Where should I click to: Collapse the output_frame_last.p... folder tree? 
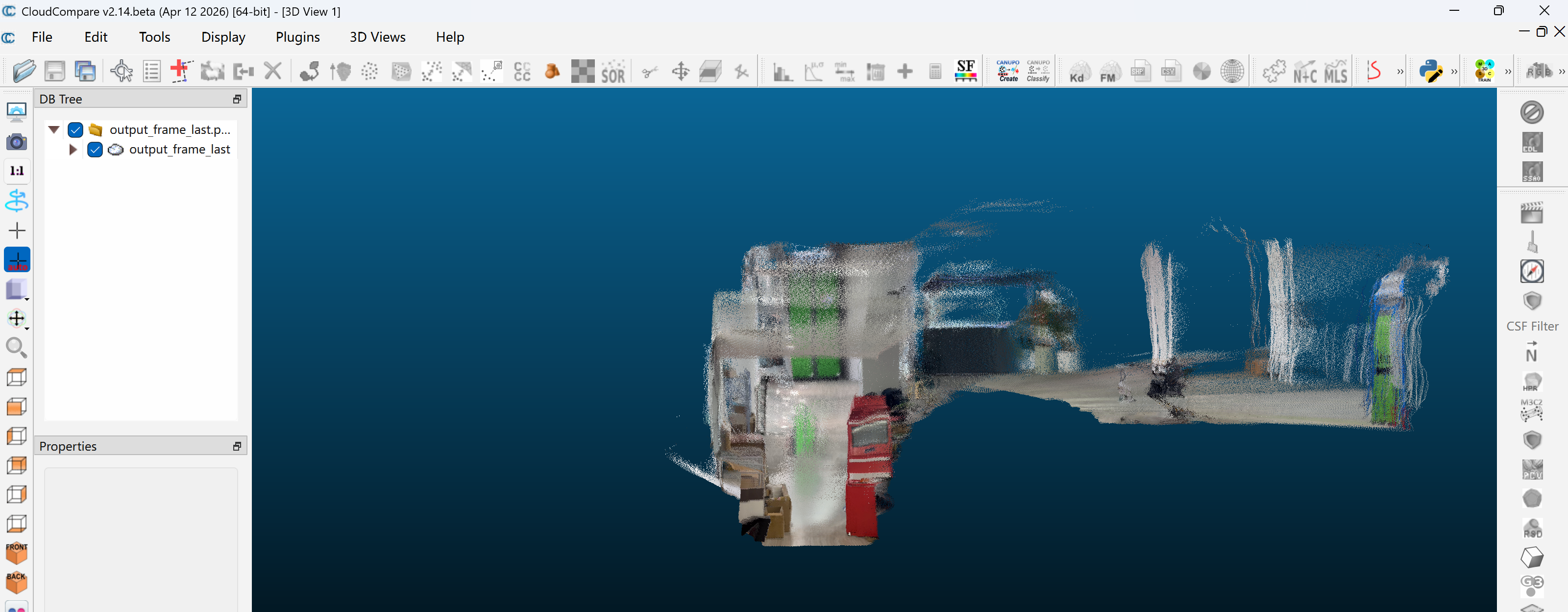pyautogui.click(x=53, y=130)
